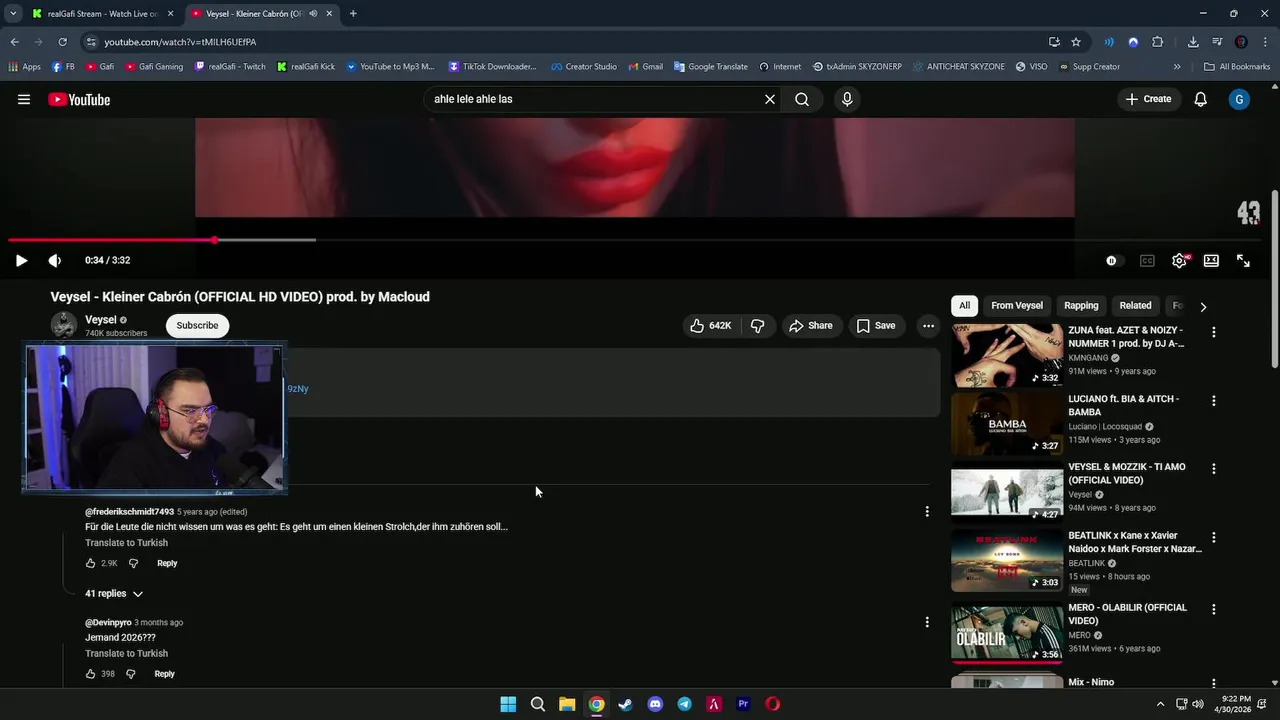Screen dimensions: 1280x720
Task: Run search with the magnifier button
Action: 802,99
